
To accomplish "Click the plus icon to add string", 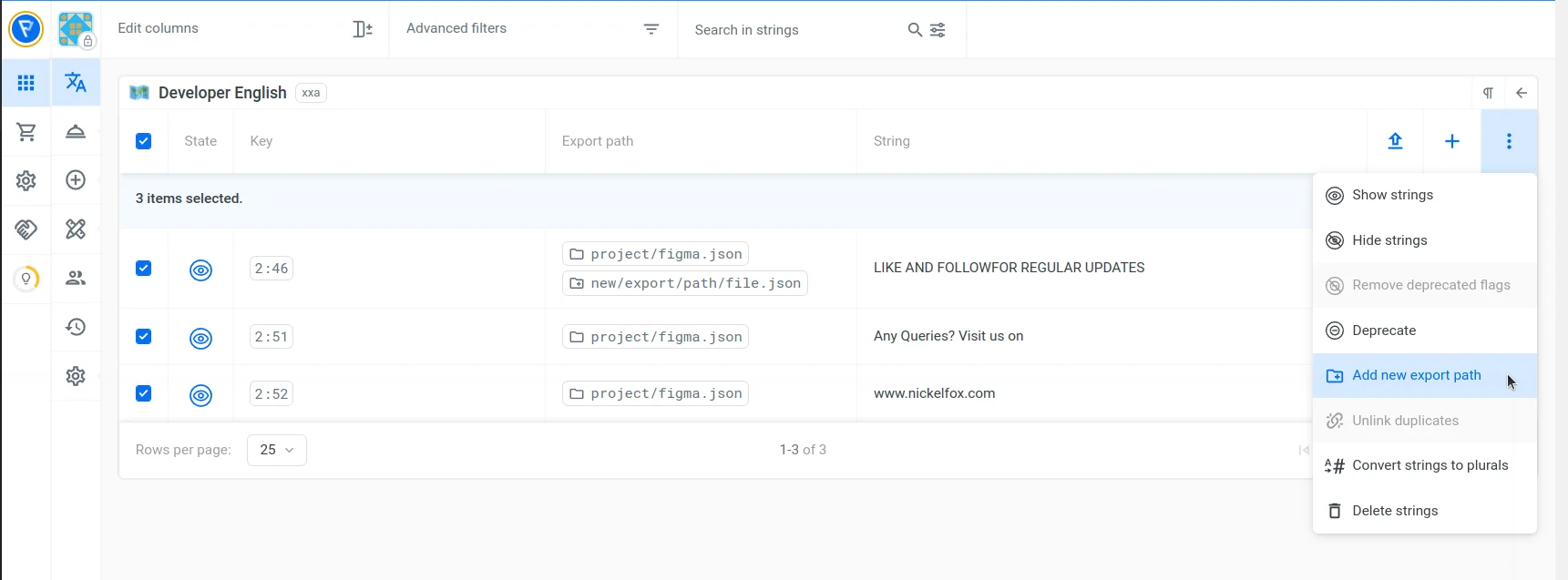I will coord(1452,141).
